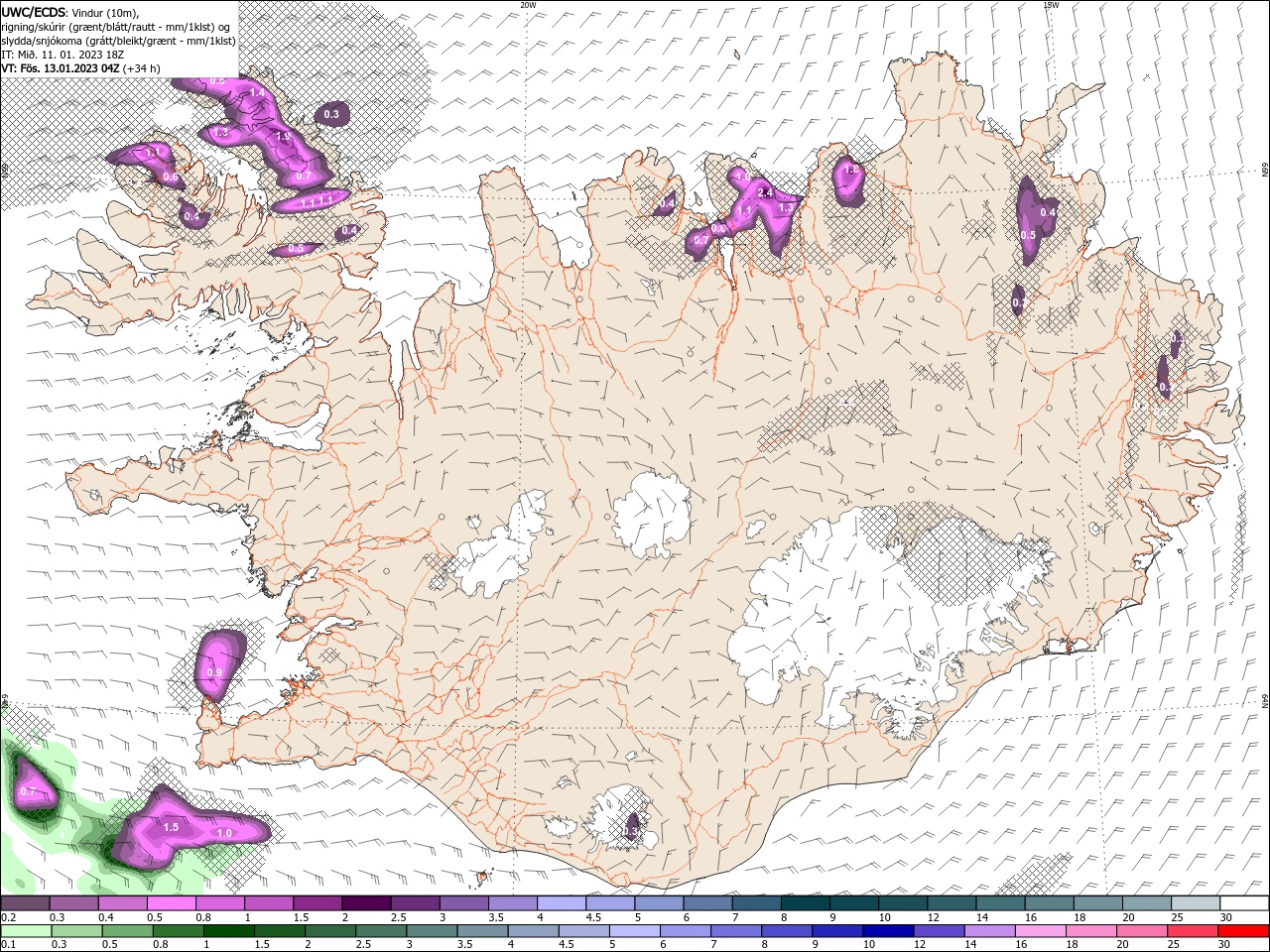1270x952 pixels.
Task: Click the small island off the south coast
Action: (x=484, y=877)
